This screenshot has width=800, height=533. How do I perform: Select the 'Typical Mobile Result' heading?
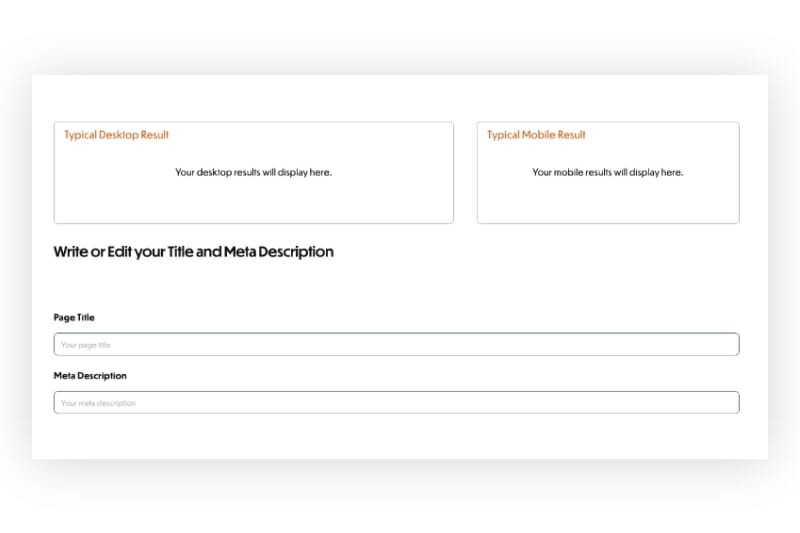(536, 135)
